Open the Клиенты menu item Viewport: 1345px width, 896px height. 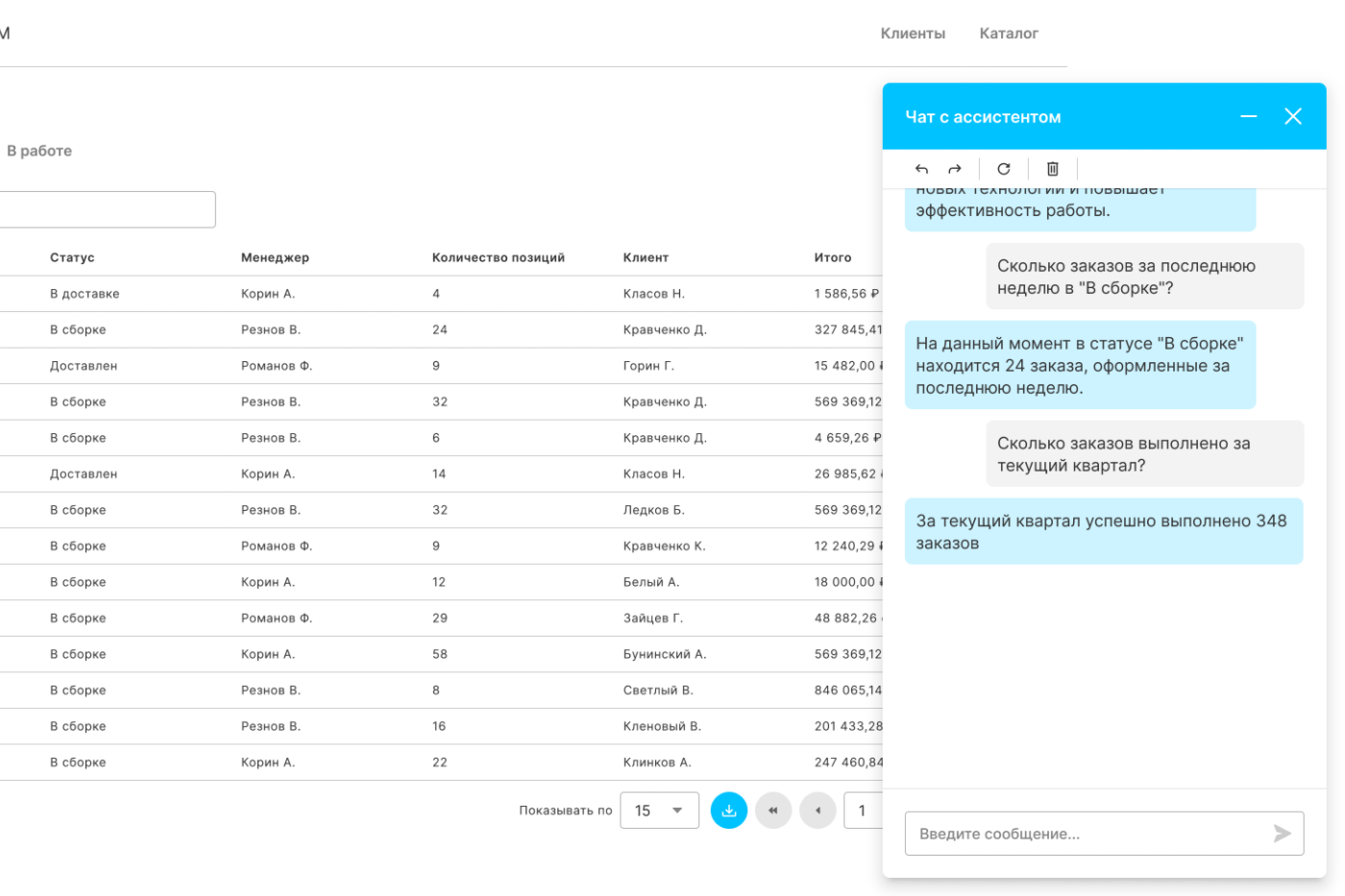[913, 34]
